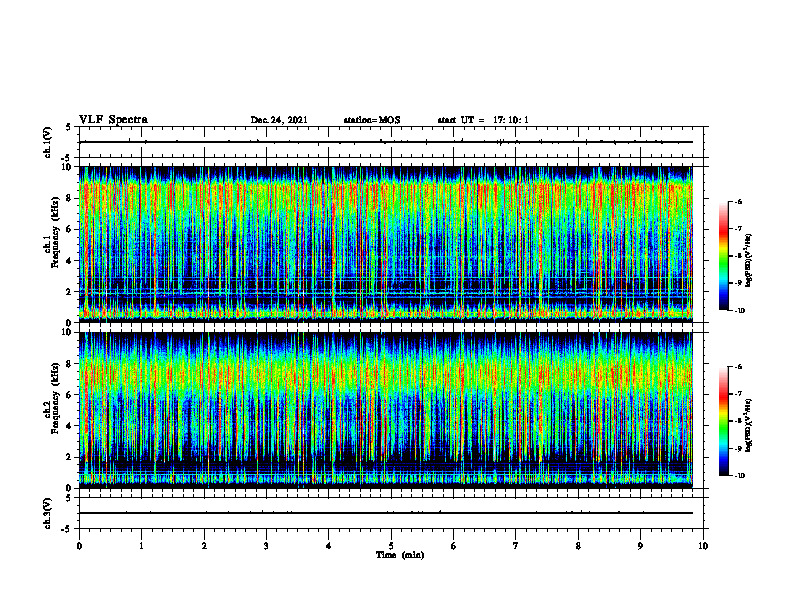Select the "6" frequency tick of ch.2 spectrogram
This screenshot has height=612, width=792.
point(70,395)
